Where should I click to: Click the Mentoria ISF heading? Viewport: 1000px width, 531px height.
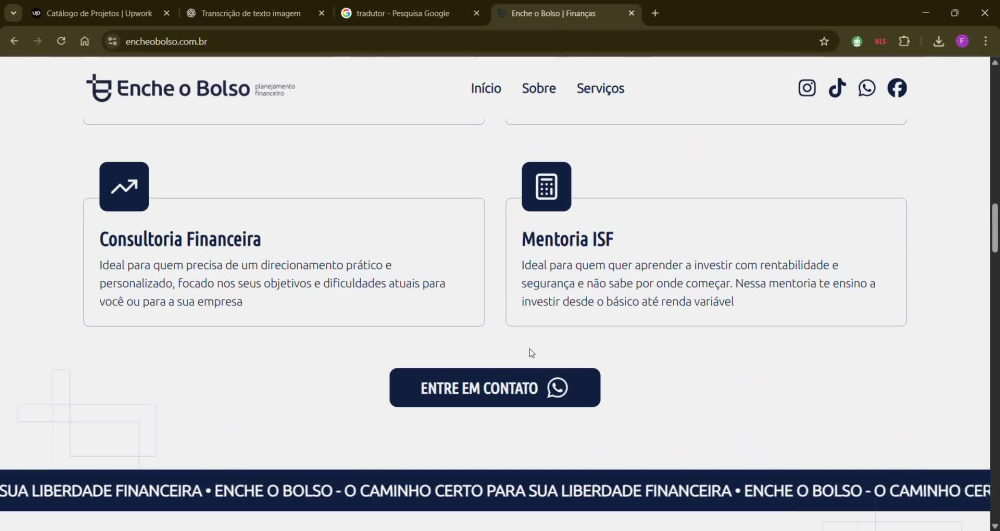[568, 239]
